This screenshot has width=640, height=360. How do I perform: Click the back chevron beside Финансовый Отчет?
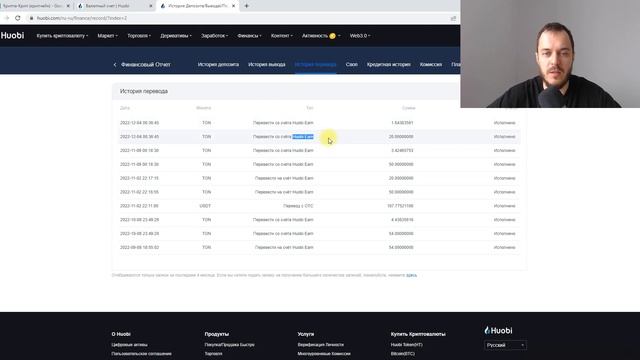click(115, 64)
